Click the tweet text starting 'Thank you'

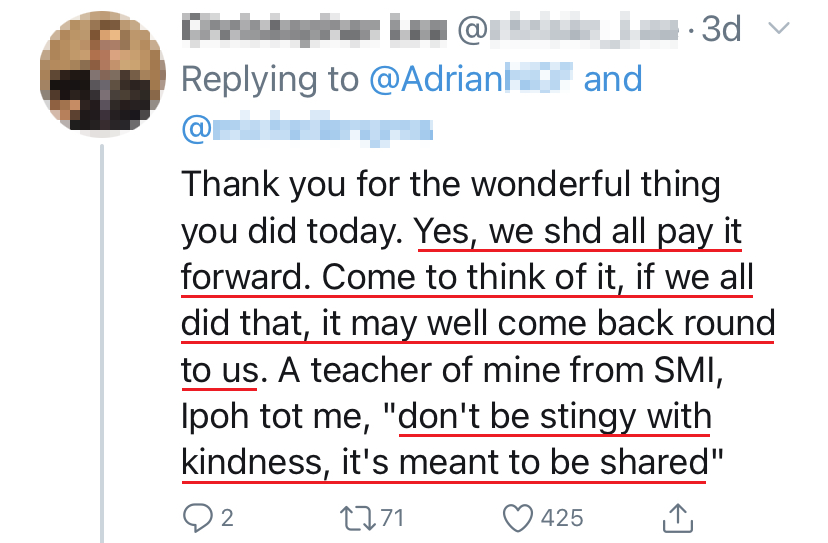click(x=450, y=185)
